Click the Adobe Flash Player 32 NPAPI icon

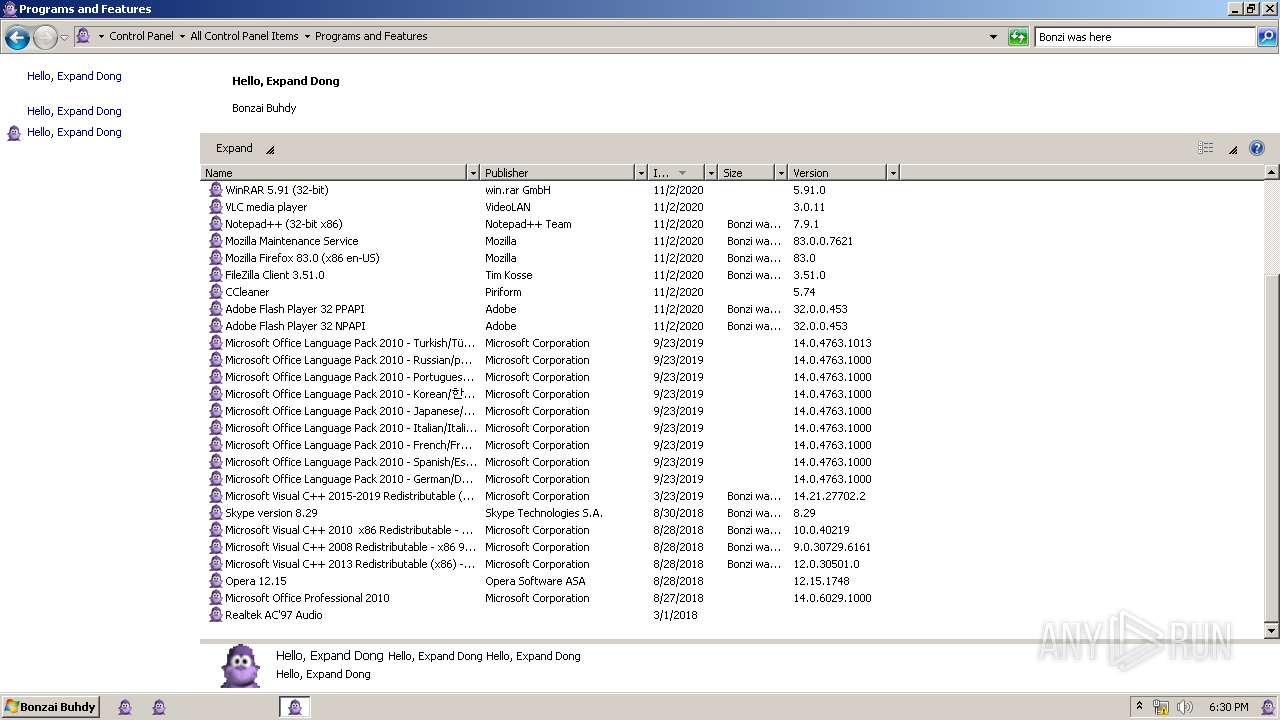click(215, 326)
